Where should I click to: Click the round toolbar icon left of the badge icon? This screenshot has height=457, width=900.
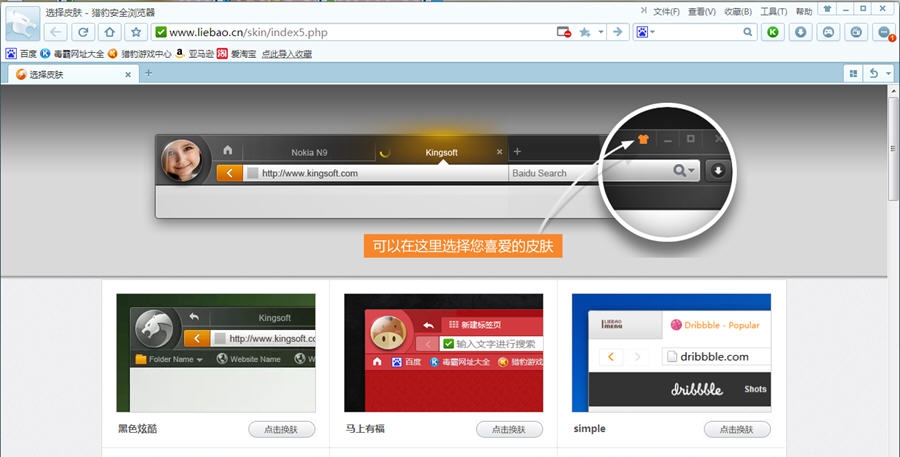856,32
